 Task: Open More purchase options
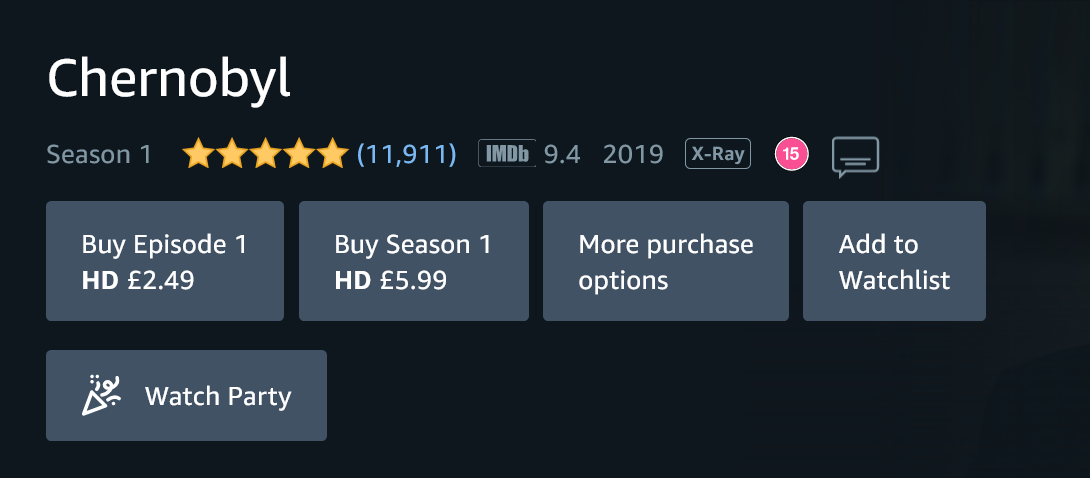click(x=665, y=261)
